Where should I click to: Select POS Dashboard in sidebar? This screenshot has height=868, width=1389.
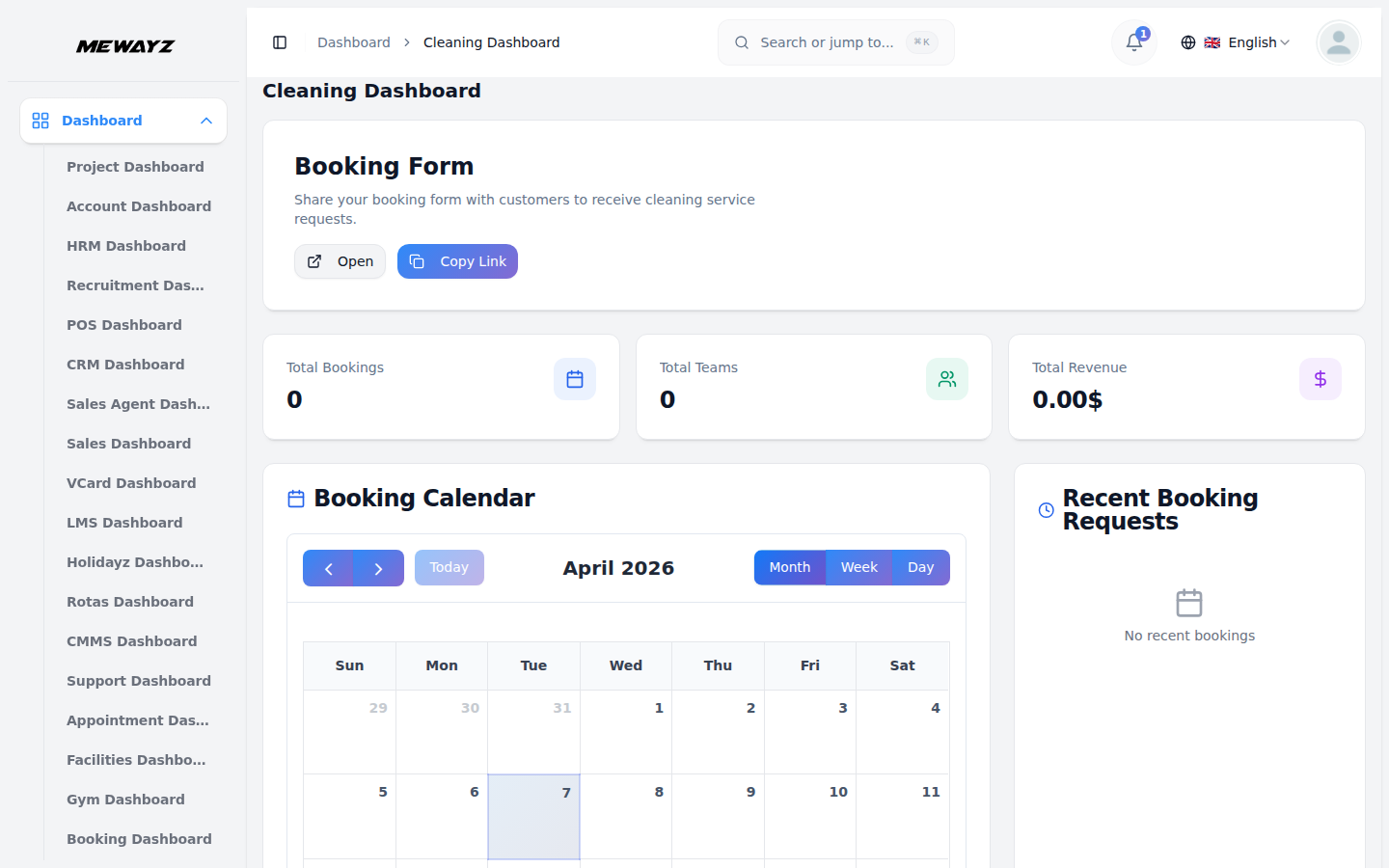(124, 325)
